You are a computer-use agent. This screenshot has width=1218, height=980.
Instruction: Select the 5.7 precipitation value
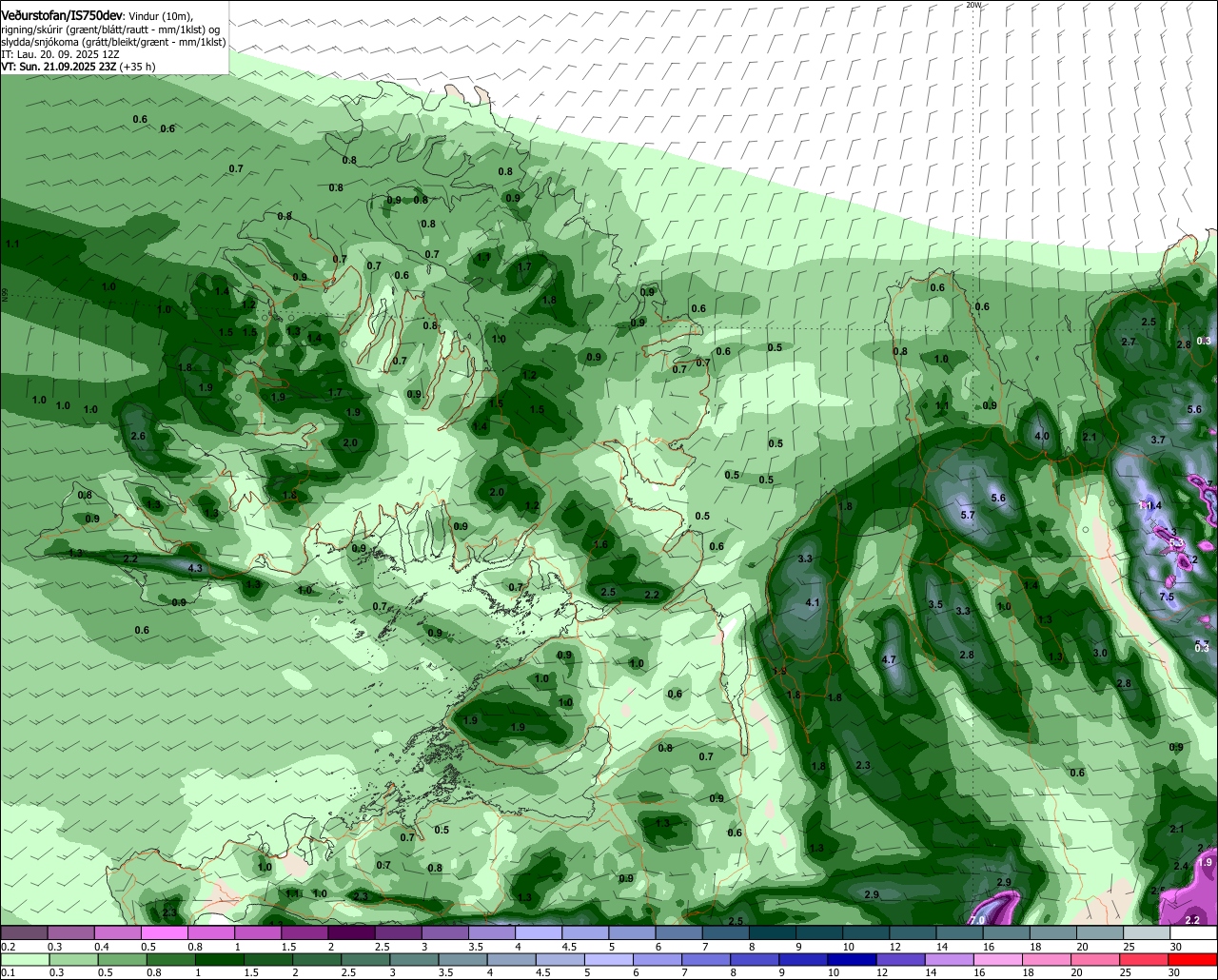968,515
